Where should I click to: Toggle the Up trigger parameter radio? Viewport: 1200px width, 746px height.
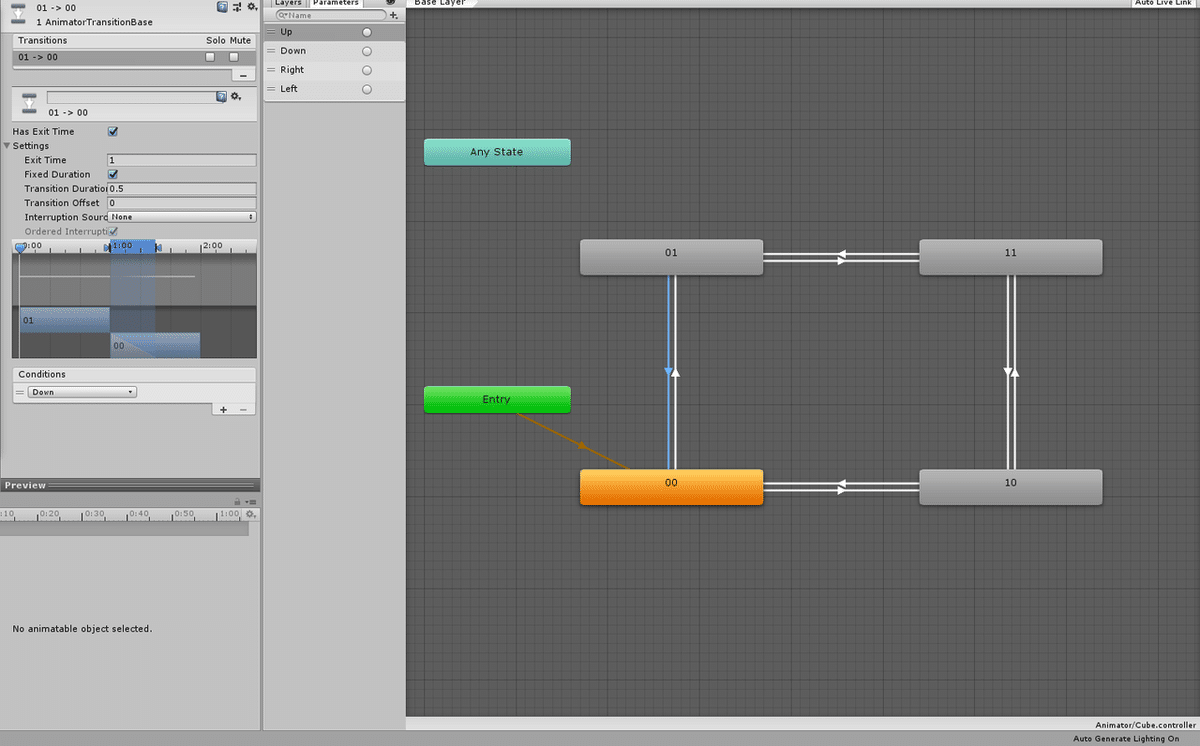[367, 32]
